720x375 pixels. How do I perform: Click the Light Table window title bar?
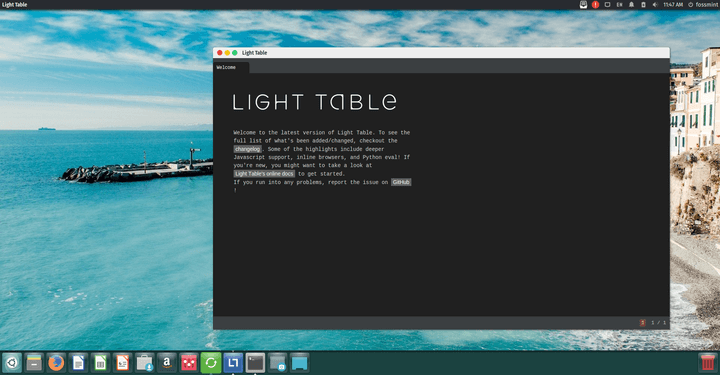(441, 53)
